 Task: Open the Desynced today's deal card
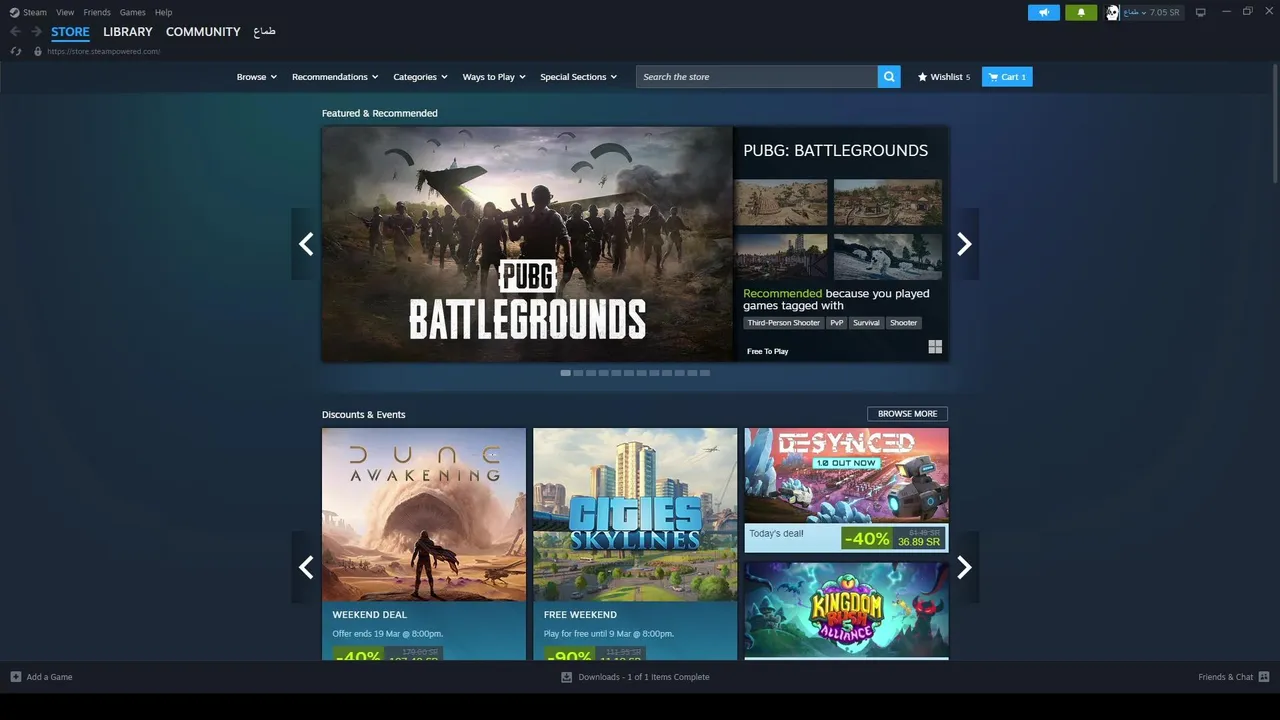tap(846, 490)
